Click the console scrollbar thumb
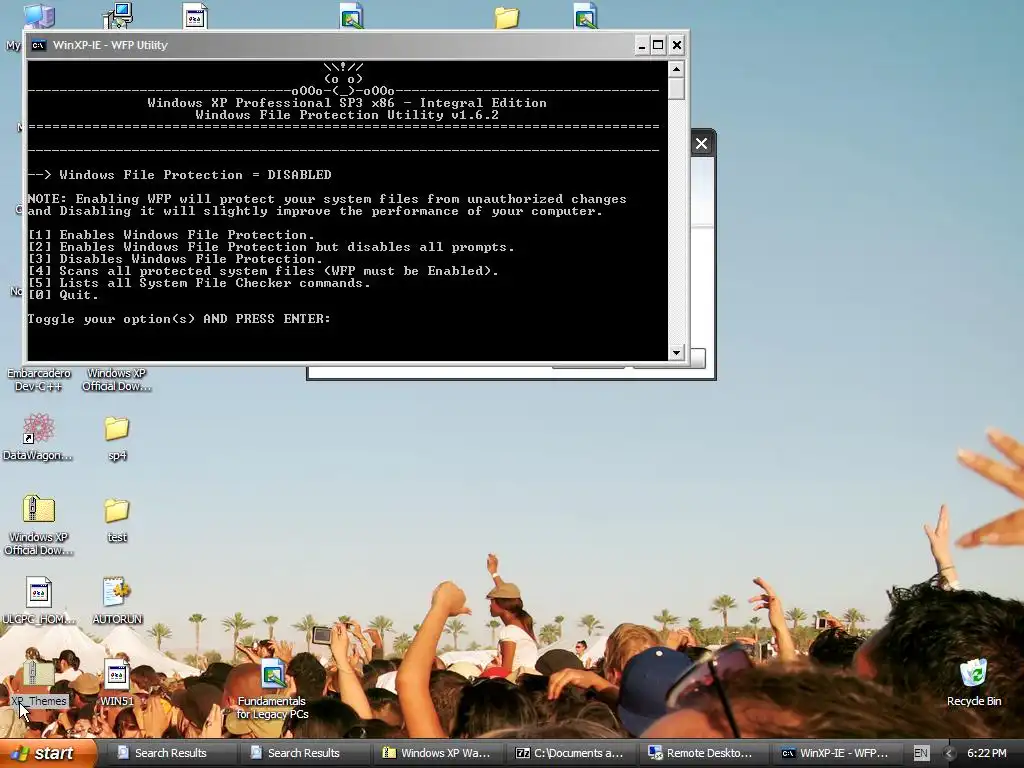 click(677, 88)
